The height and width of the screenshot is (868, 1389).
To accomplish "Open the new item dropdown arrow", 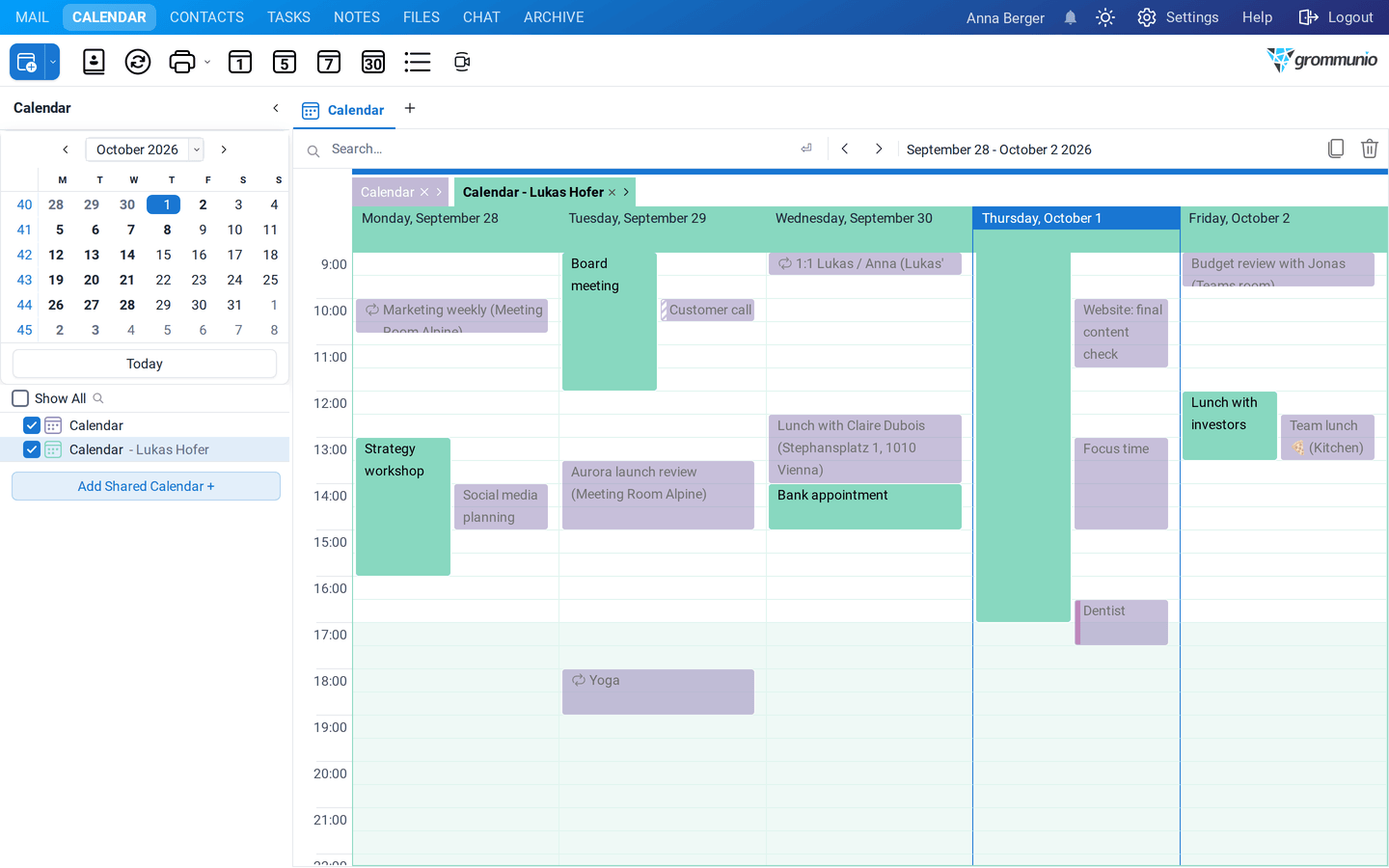I will point(53,62).
